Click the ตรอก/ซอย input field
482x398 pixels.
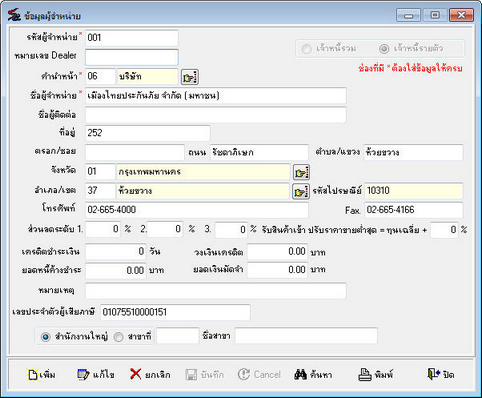coord(135,153)
